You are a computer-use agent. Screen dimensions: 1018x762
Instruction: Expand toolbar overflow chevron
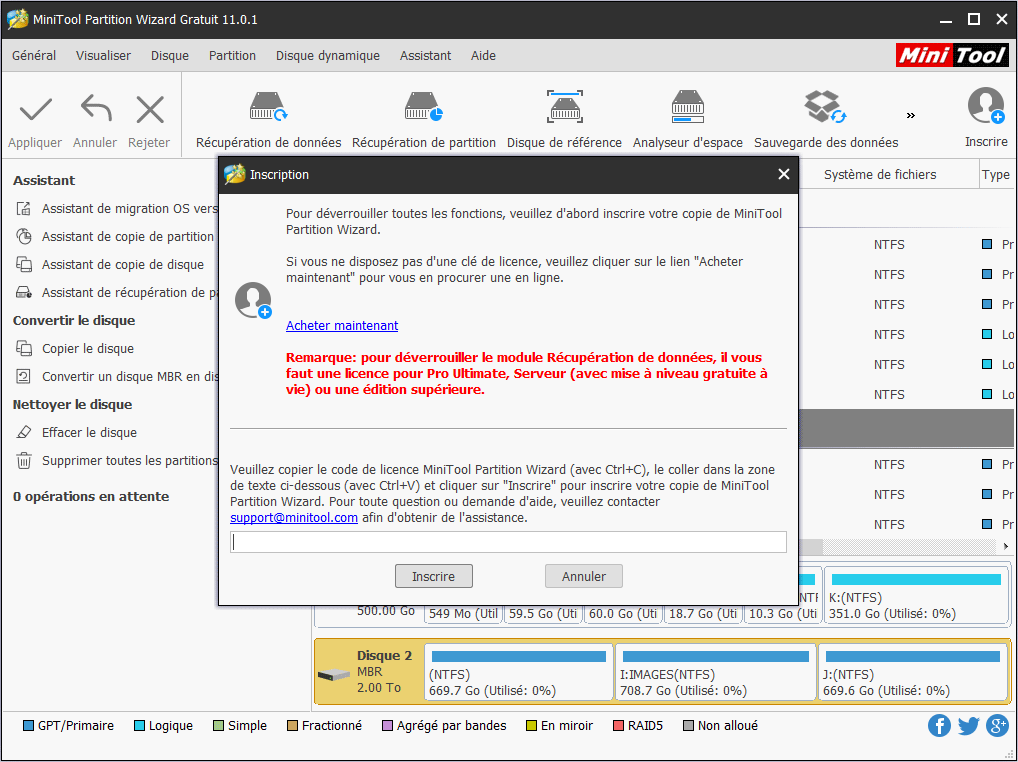point(911,116)
